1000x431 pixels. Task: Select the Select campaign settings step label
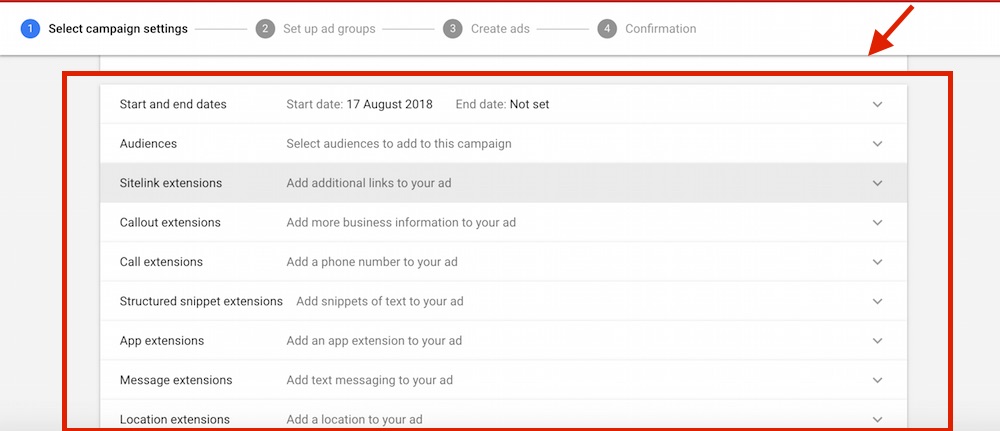coord(118,29)
